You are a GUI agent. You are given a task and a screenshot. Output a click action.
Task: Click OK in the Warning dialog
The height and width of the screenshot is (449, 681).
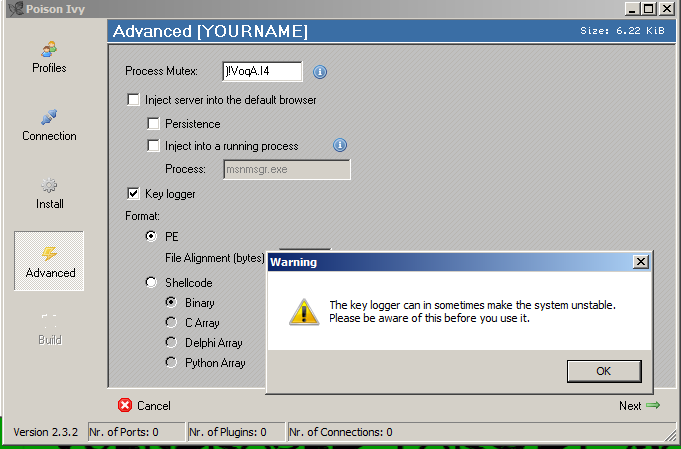(x=604, y=371)
